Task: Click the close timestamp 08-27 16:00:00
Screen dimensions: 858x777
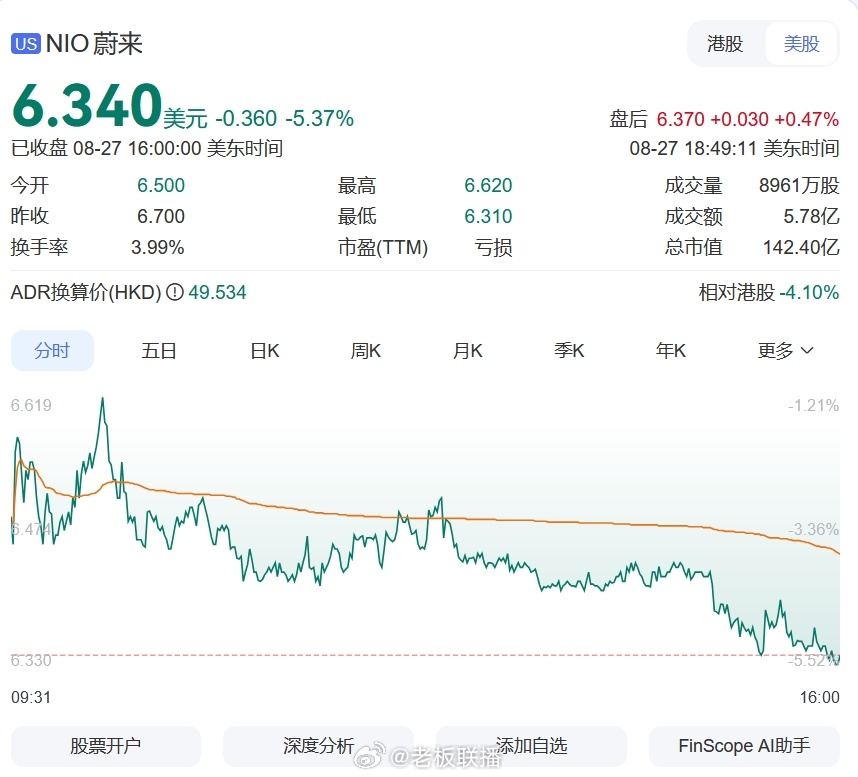Action: pos(137,148)
